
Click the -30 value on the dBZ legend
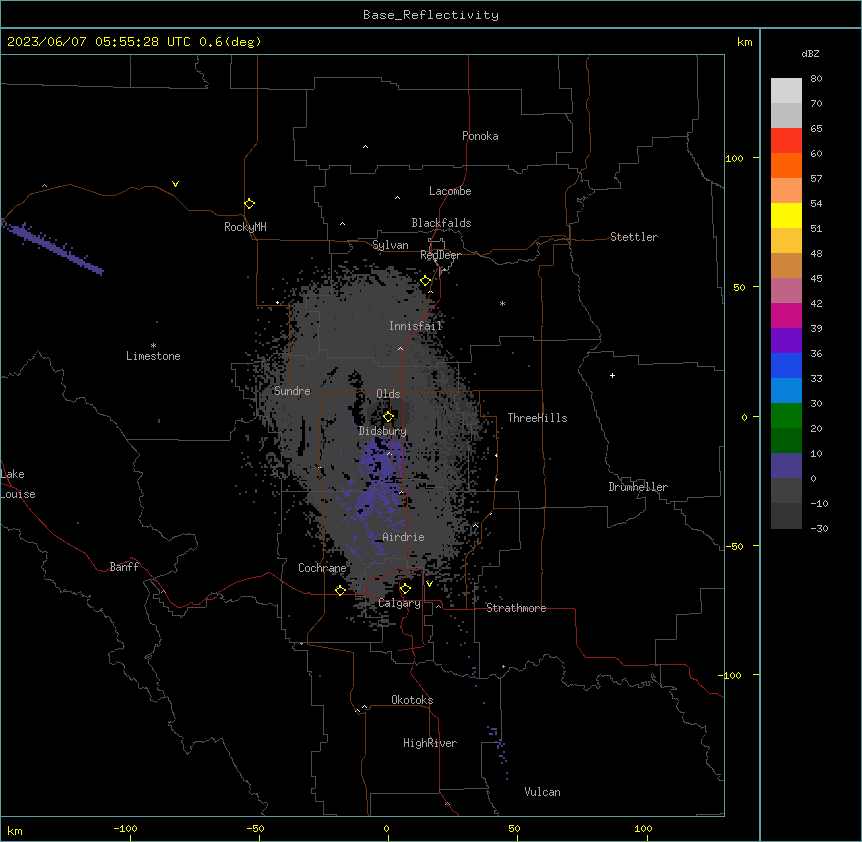pyautogui.click(x=819, y=528)
